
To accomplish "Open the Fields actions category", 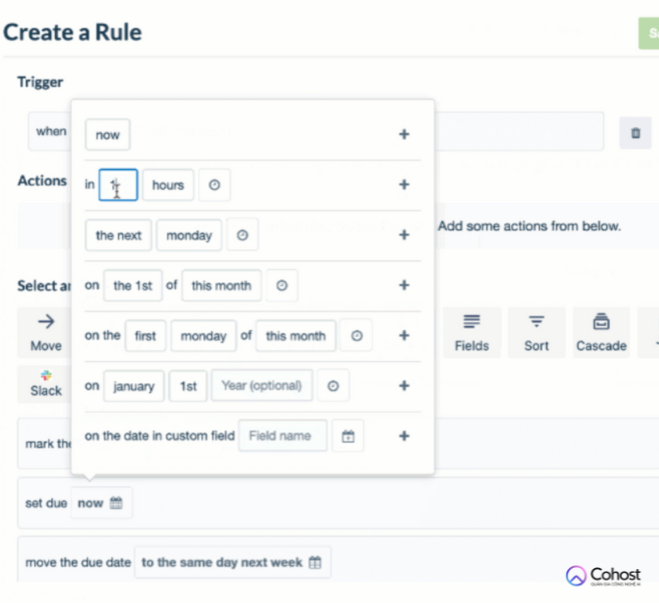I will [472, 333].
